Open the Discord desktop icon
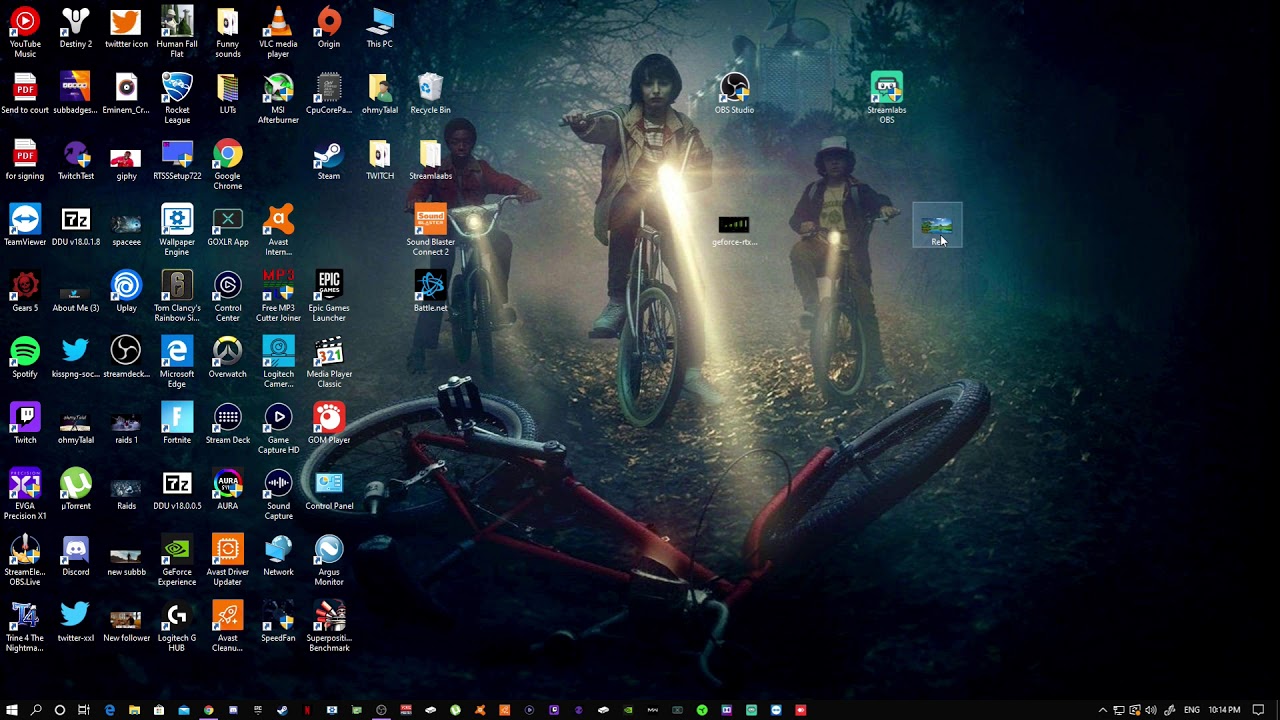 pos(75,556)
